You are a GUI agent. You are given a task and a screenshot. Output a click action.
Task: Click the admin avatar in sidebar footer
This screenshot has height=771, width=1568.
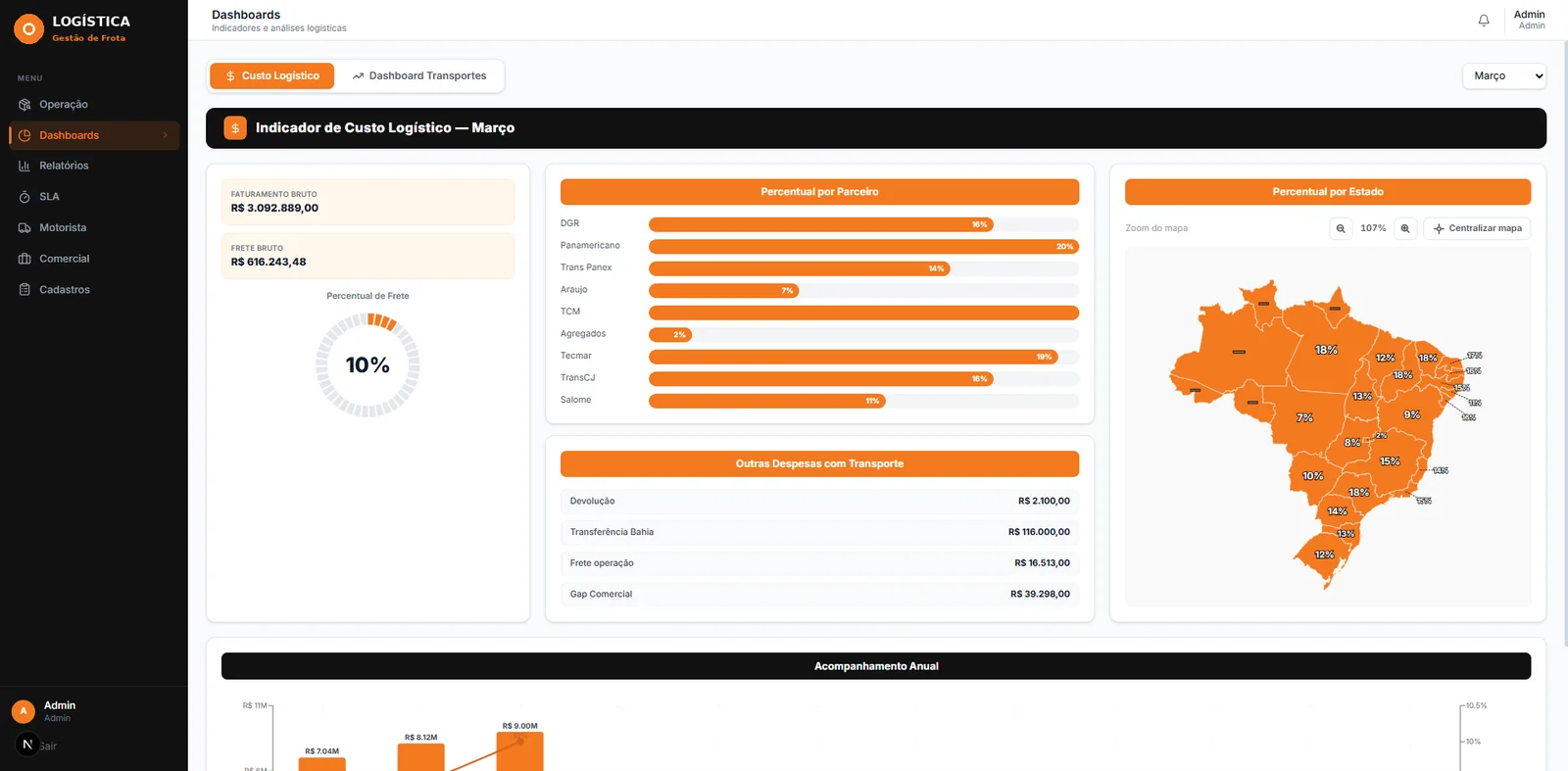[x=24, y=711]
